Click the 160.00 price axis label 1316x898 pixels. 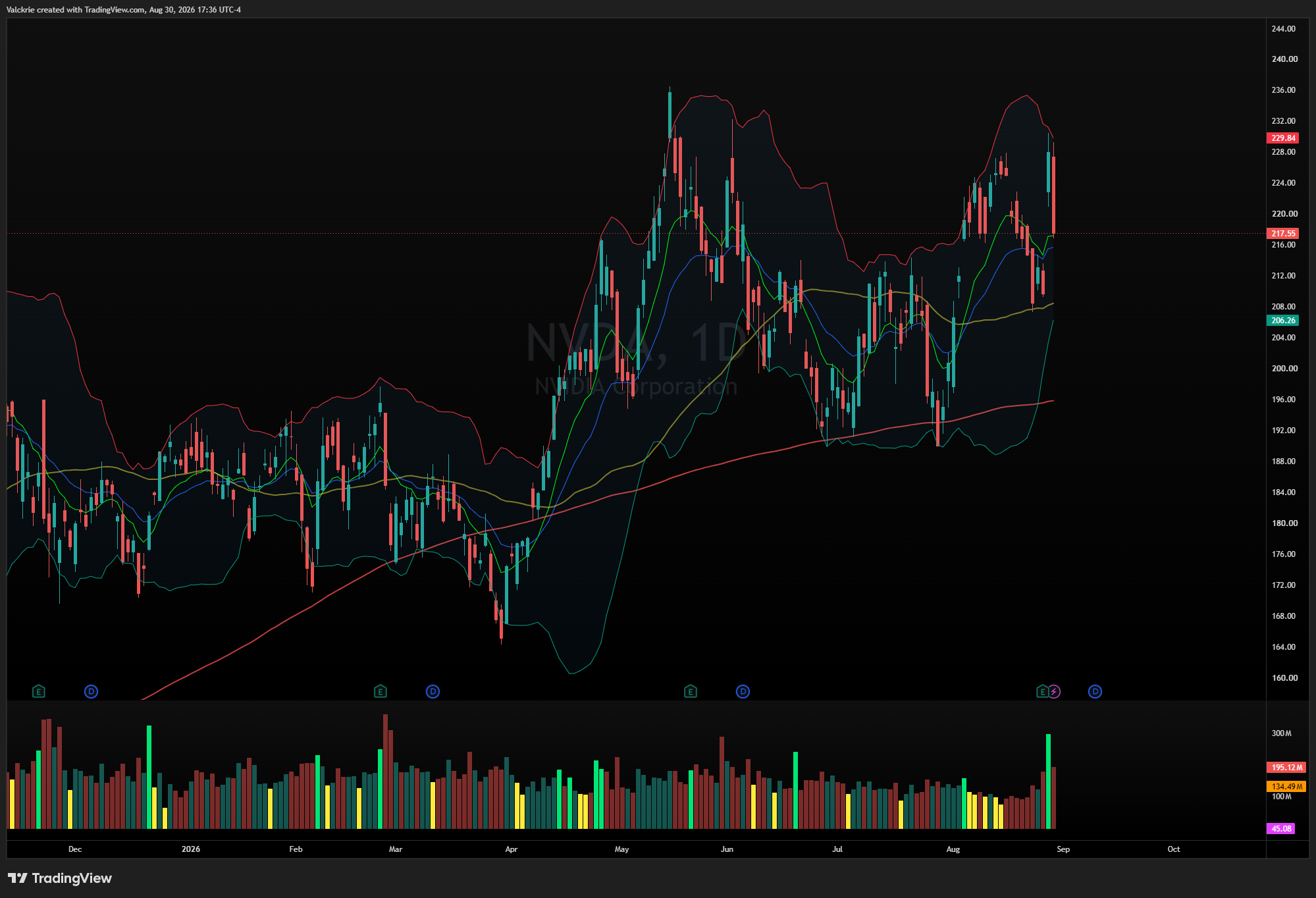click(1283, 678)
